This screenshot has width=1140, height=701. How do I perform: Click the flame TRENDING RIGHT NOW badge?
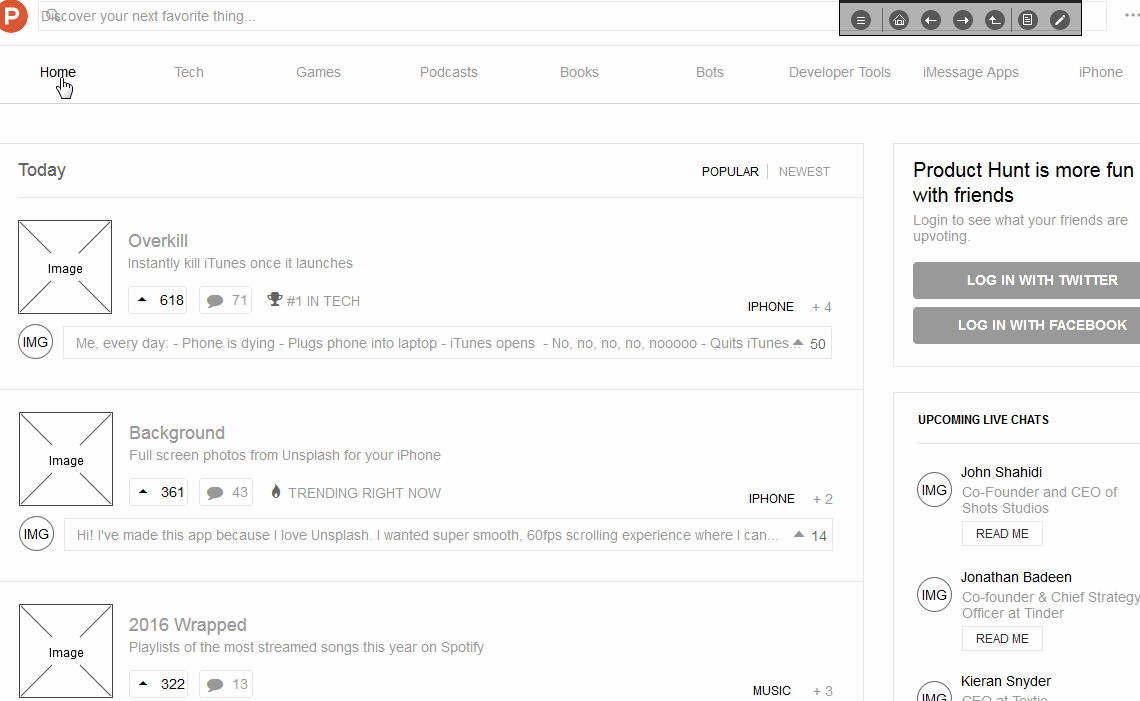(x=356, y=492)
